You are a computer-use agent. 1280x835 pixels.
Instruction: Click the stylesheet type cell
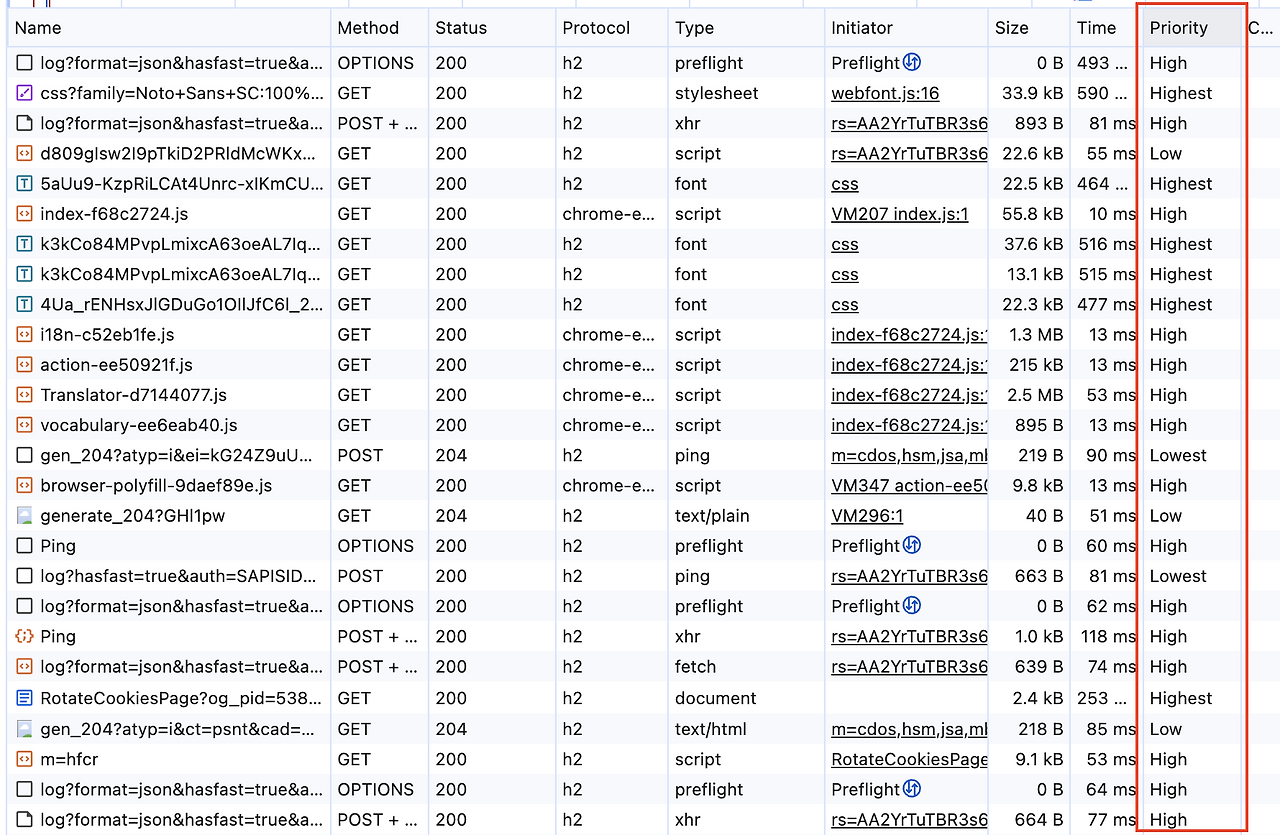(x=717, y=93)
